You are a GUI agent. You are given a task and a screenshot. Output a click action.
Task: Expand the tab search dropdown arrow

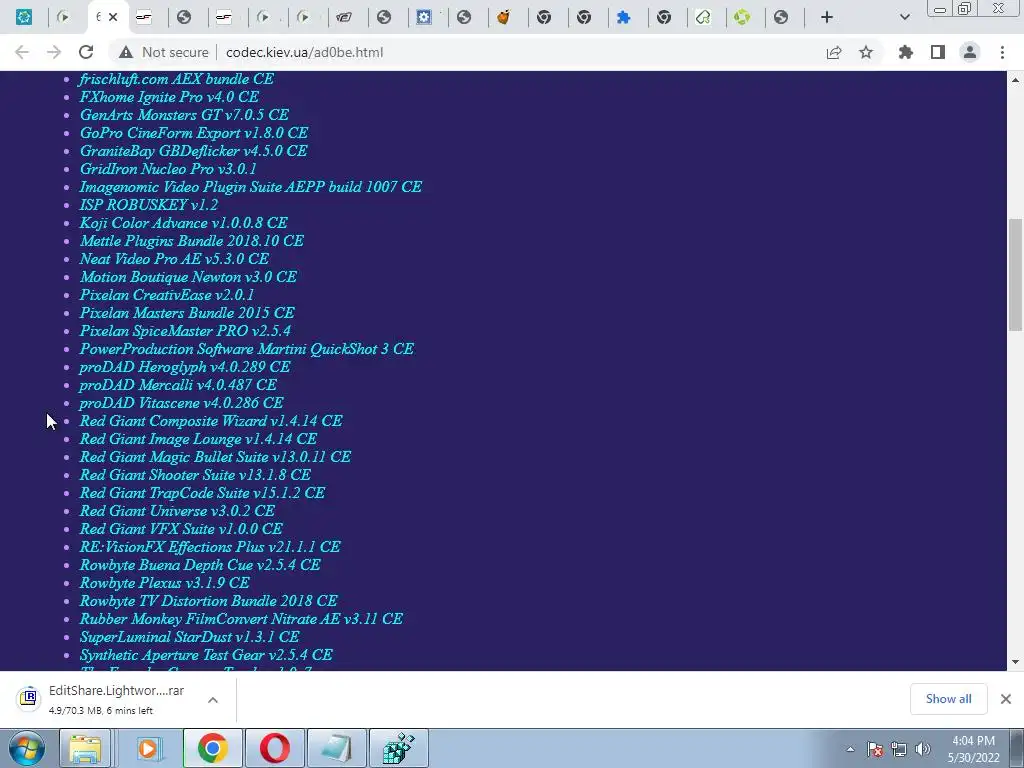coord(904,18)
